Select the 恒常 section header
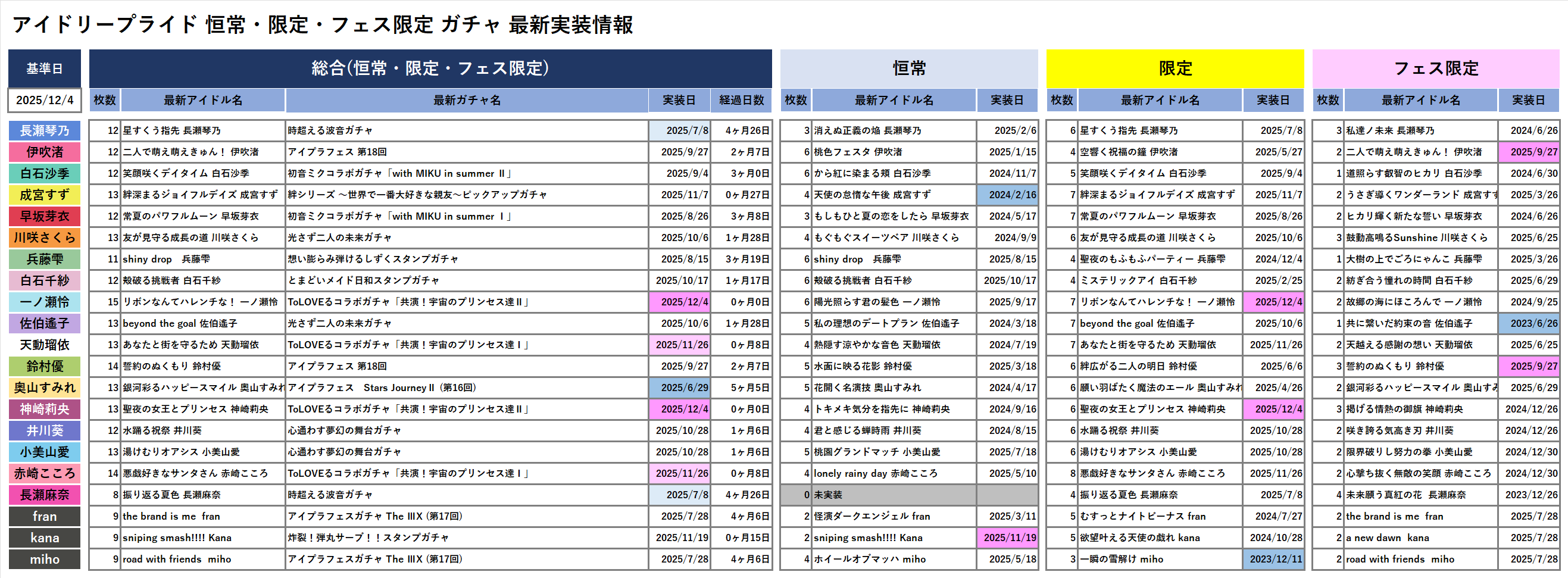Viewport: 1568px width, 578px height. [x=908, y=68]
